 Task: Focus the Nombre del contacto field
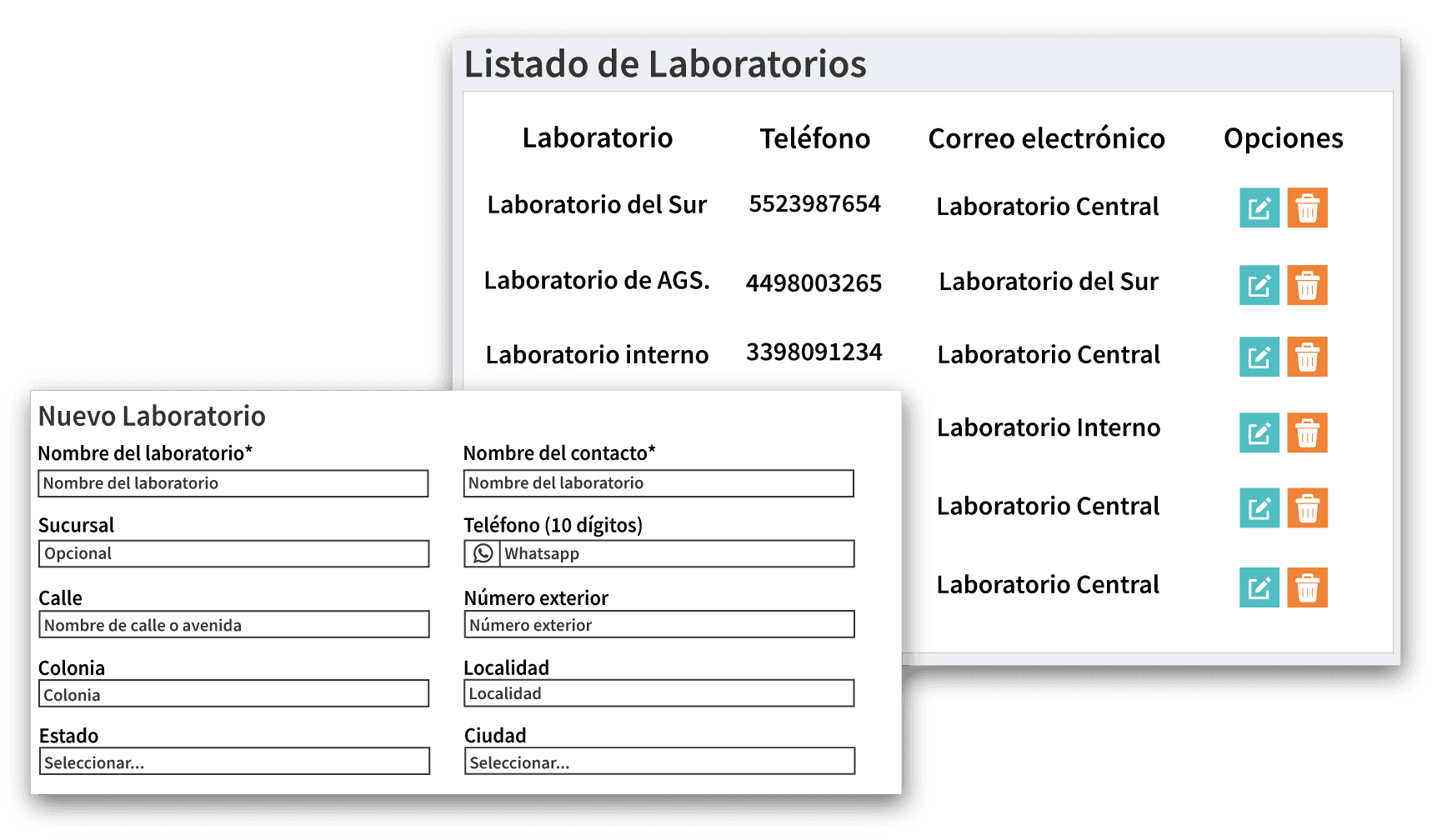click(658, 483)
